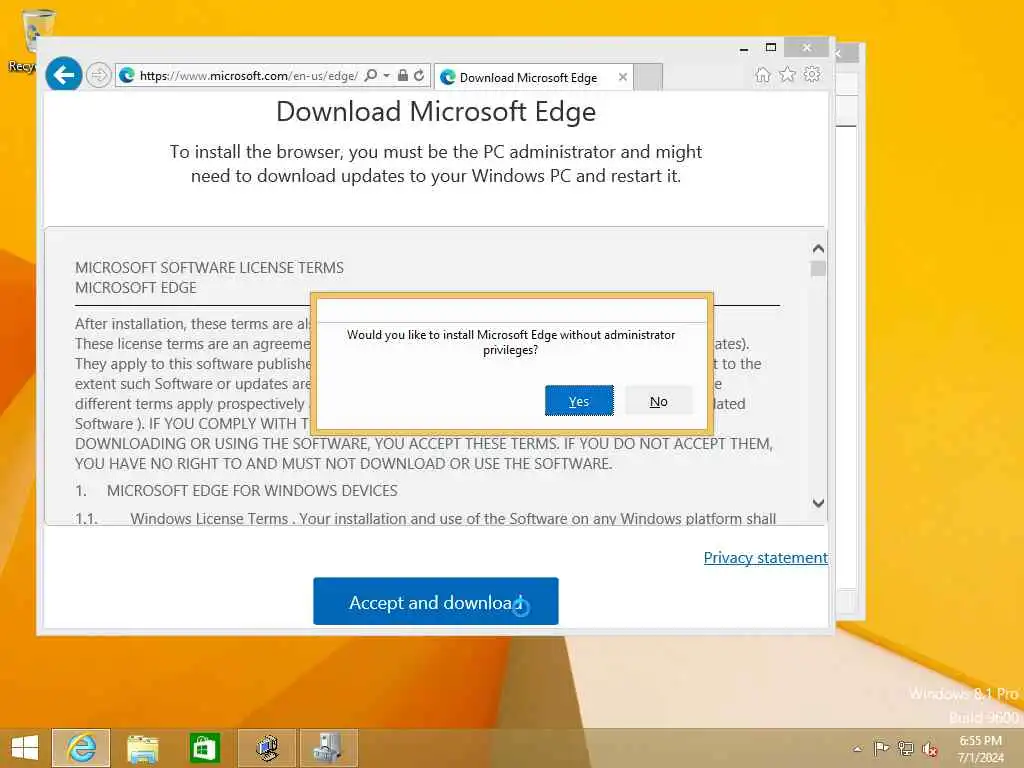Viewport: 1024px width, 768px height.
Task: Click the 1. MICROSOFT EDGE FOR WINDOWS DEVICES line
Action: coord(236,490)
